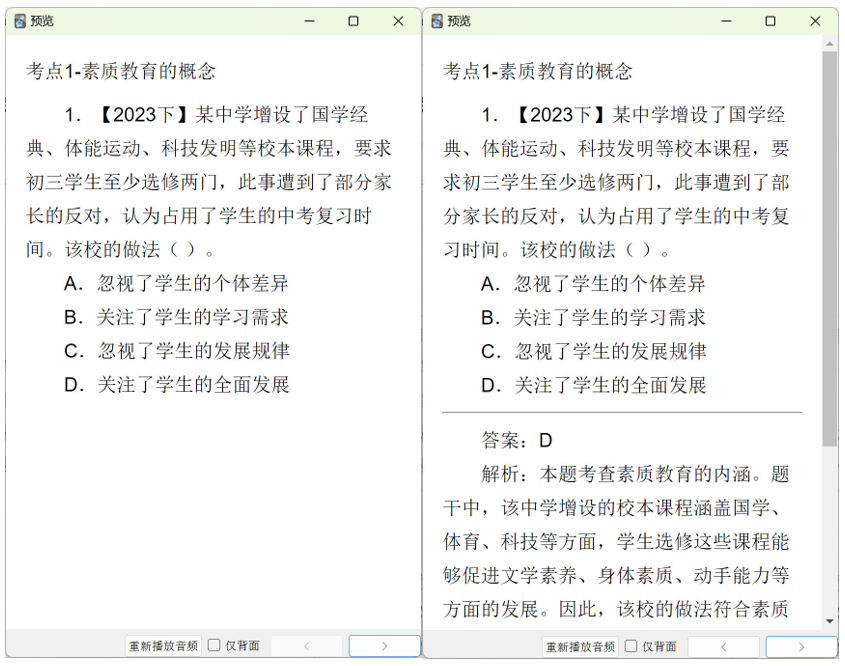Screen dimensions: 845x666
Task: Click heading 考点1-素质教育的概念 in right window
Action: click(x=538, y=71)
